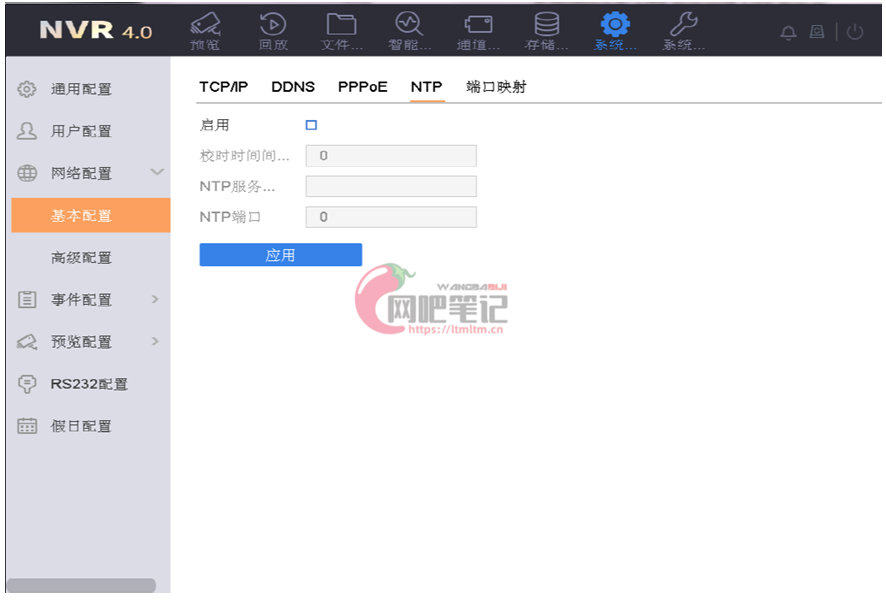The width and height of the screenshot is (886, 600).
Task: Open 通用配置 in the sidebar
Action: (x=81, y=89)
